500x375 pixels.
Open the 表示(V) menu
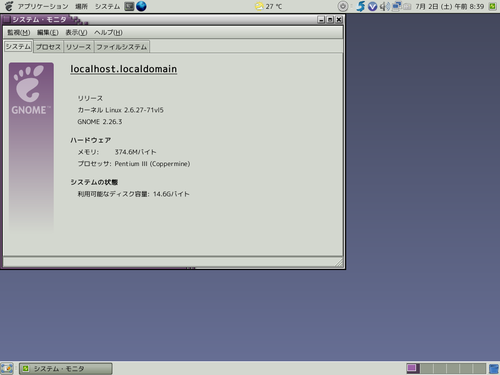(x=76, y=32)
